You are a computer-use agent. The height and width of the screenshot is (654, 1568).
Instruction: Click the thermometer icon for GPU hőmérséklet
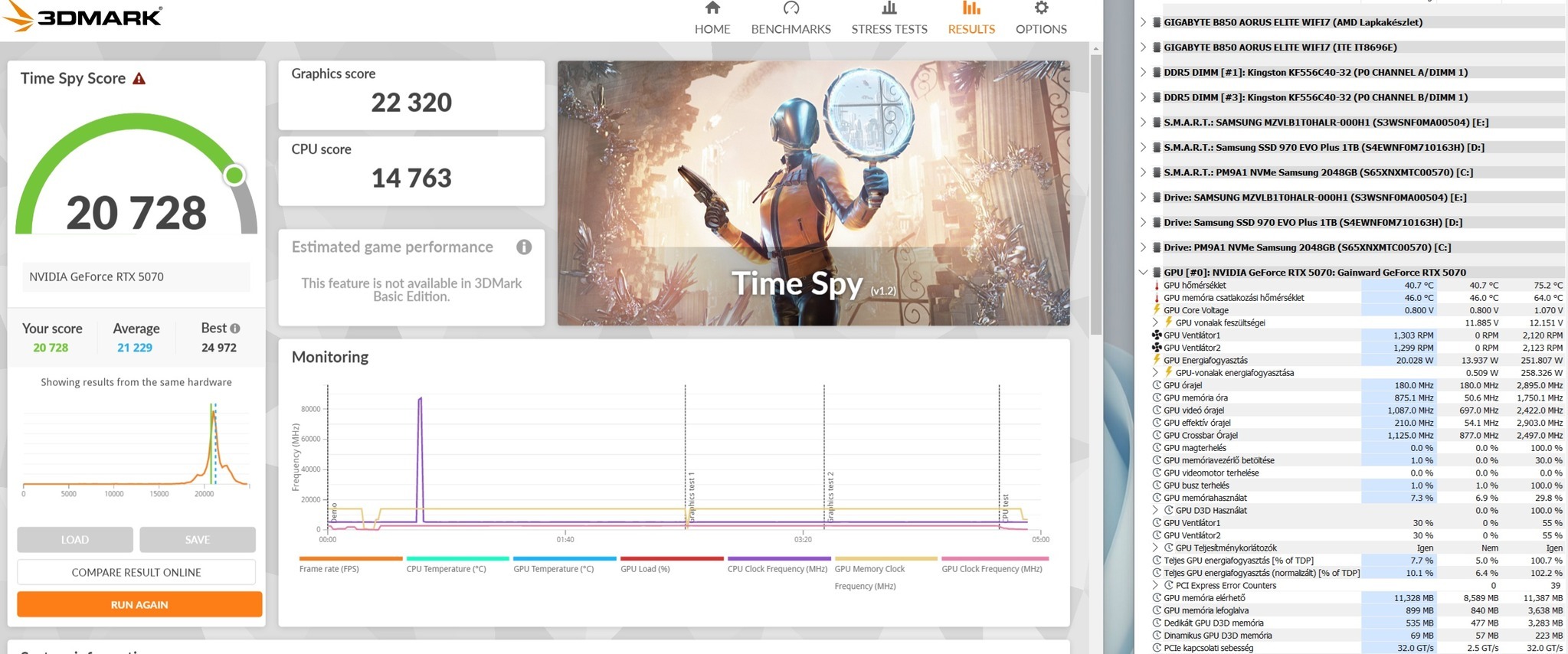click(1157, 286)
